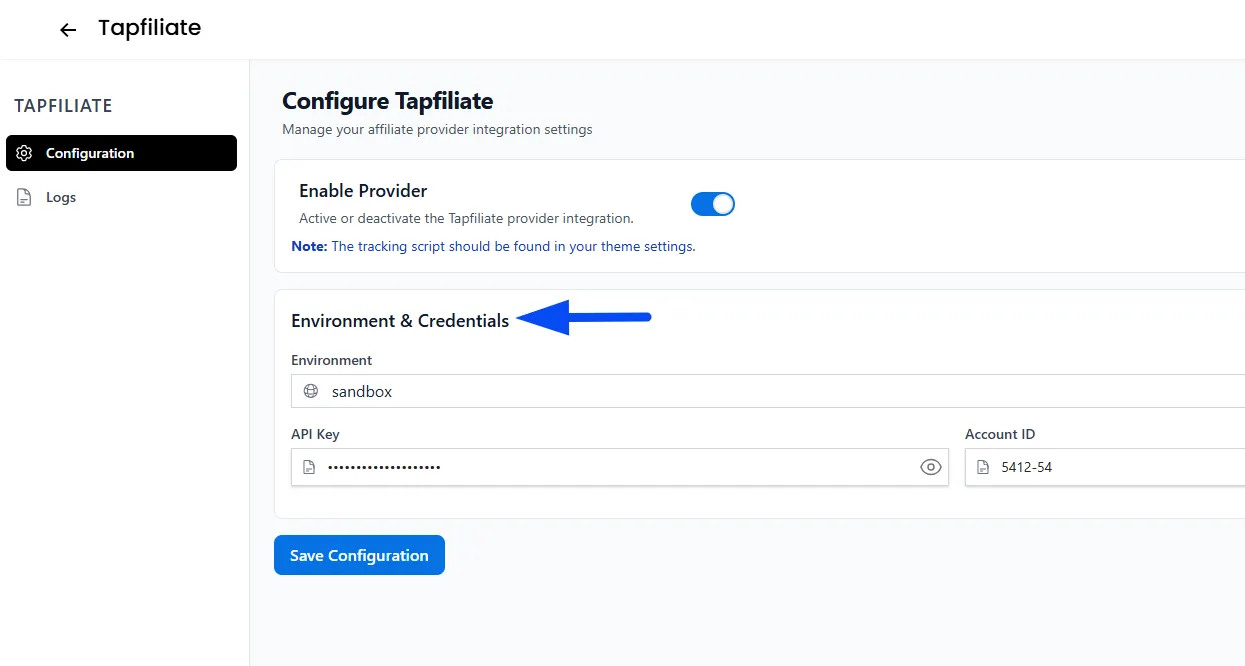Click the Account ID field label
The height and width of the screenshot is (666, 1245).
(1000, 434)
